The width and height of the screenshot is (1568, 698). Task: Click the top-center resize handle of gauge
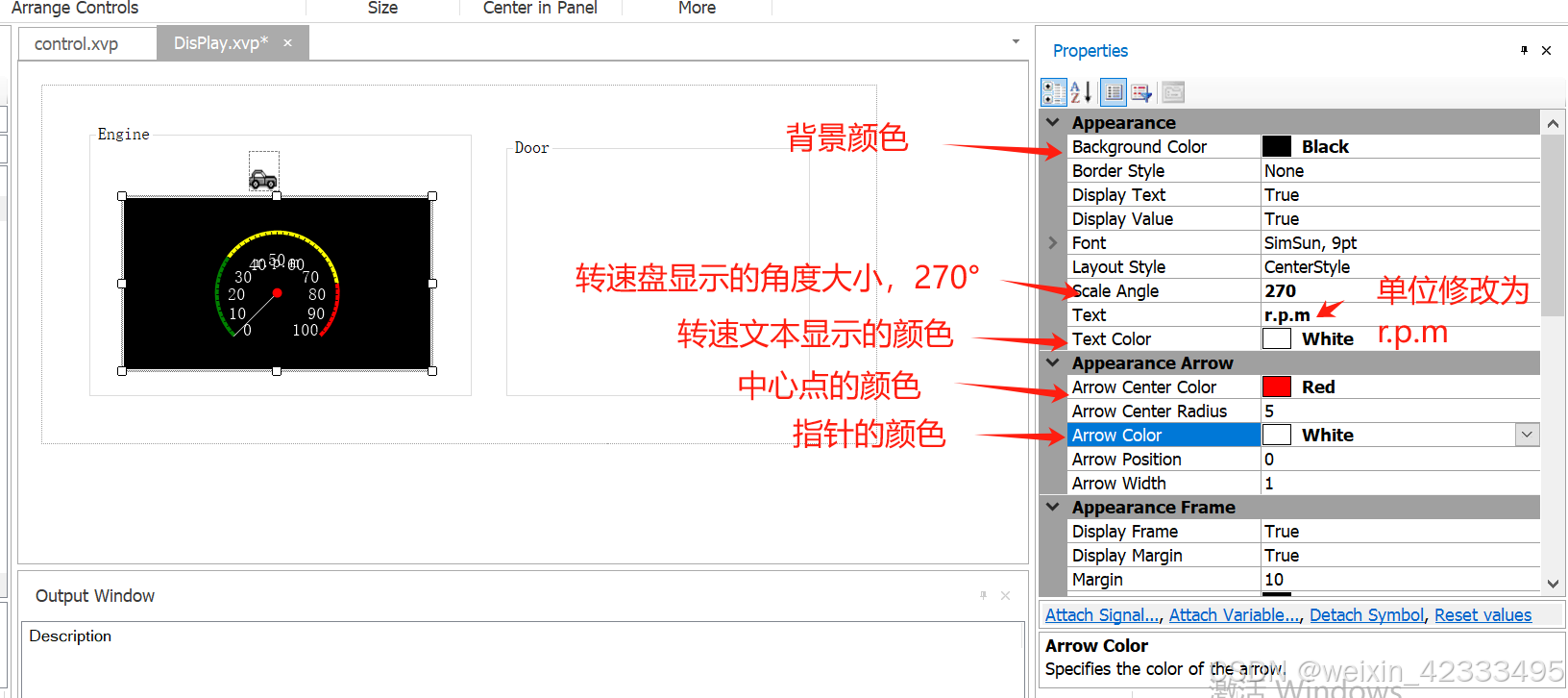(x=277, y=196)
